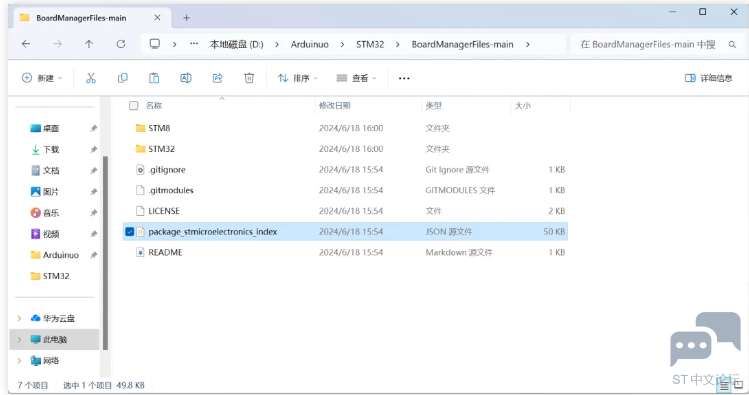Click the search magnifier icon
Viewport: 749px width, 395px height.
[x=732, y=44]
